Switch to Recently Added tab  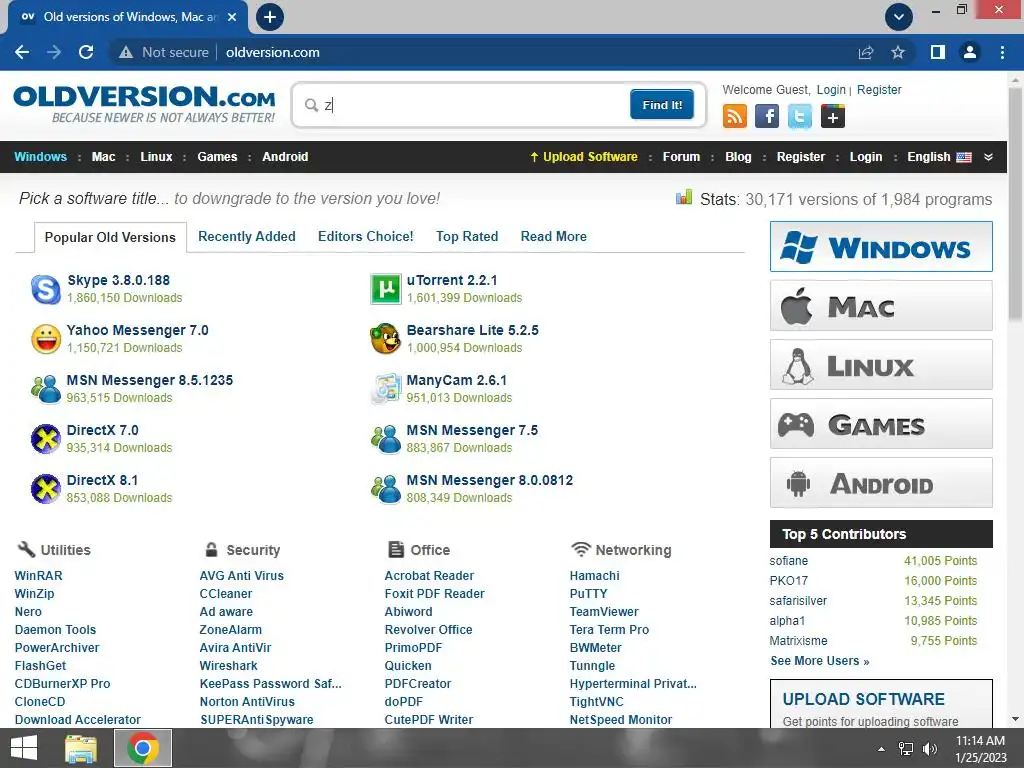point(247,236)
